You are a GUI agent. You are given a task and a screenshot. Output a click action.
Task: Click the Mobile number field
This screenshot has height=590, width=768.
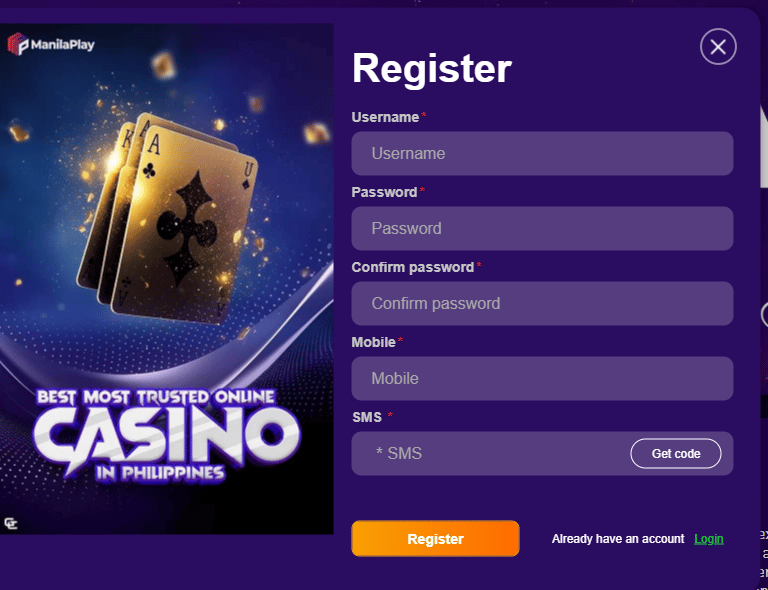point(542,379)
